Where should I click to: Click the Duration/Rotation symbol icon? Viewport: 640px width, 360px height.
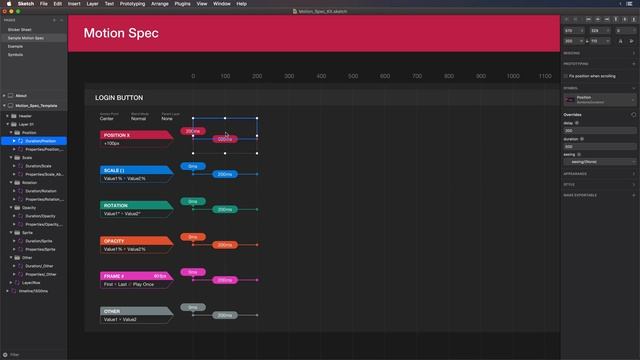[20, 191]
